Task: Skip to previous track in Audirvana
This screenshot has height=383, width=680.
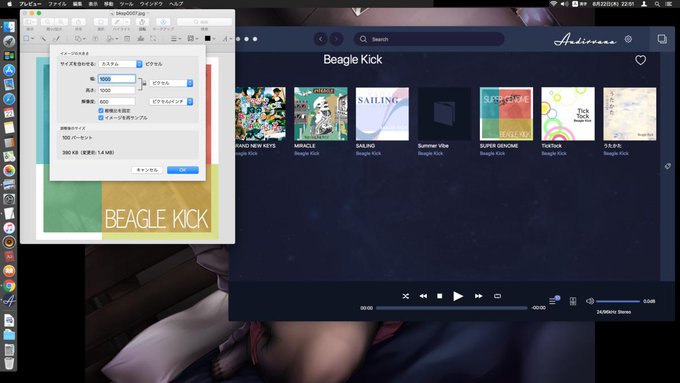Action: tap(423, 296)
